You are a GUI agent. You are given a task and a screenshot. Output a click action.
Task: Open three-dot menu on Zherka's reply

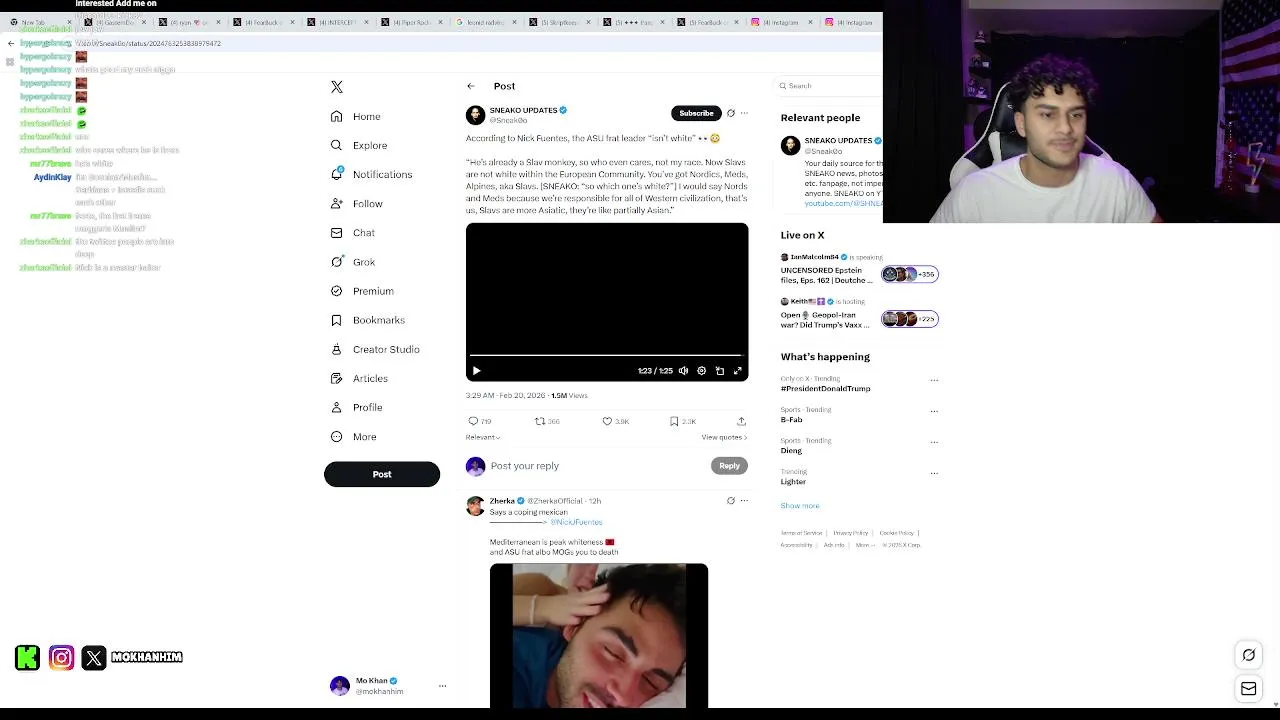pyautogui.click(x=744, y=501)
